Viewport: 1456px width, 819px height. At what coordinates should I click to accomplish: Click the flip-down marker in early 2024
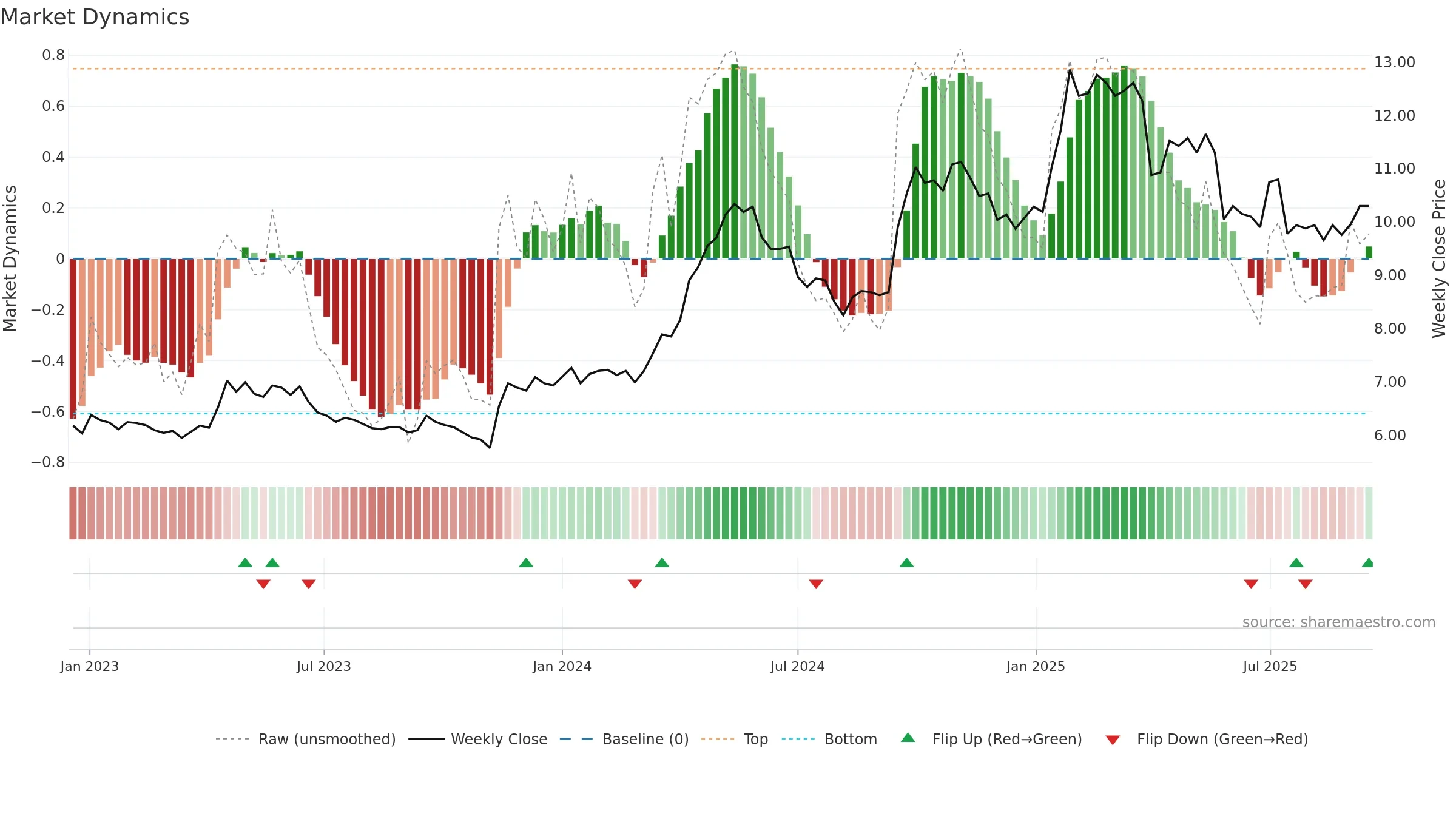click(x=635, y=584)
